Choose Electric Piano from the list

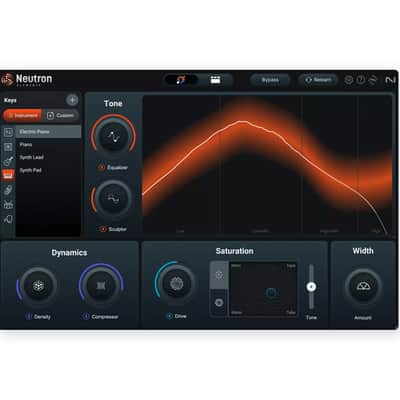tap(48, 132)
